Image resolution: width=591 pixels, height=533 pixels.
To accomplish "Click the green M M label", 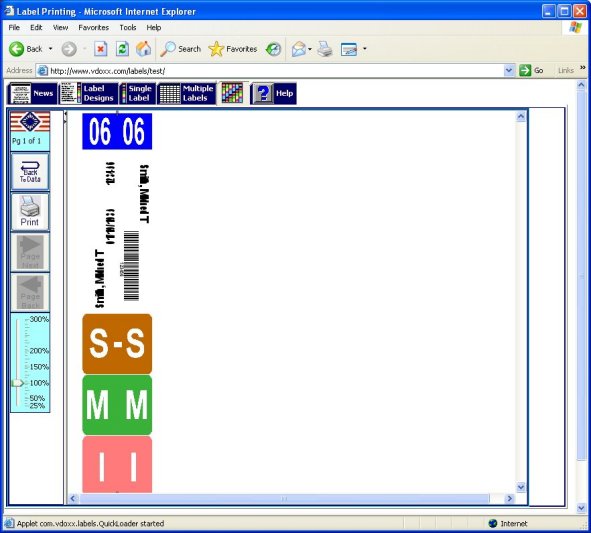I will point(117,405).
